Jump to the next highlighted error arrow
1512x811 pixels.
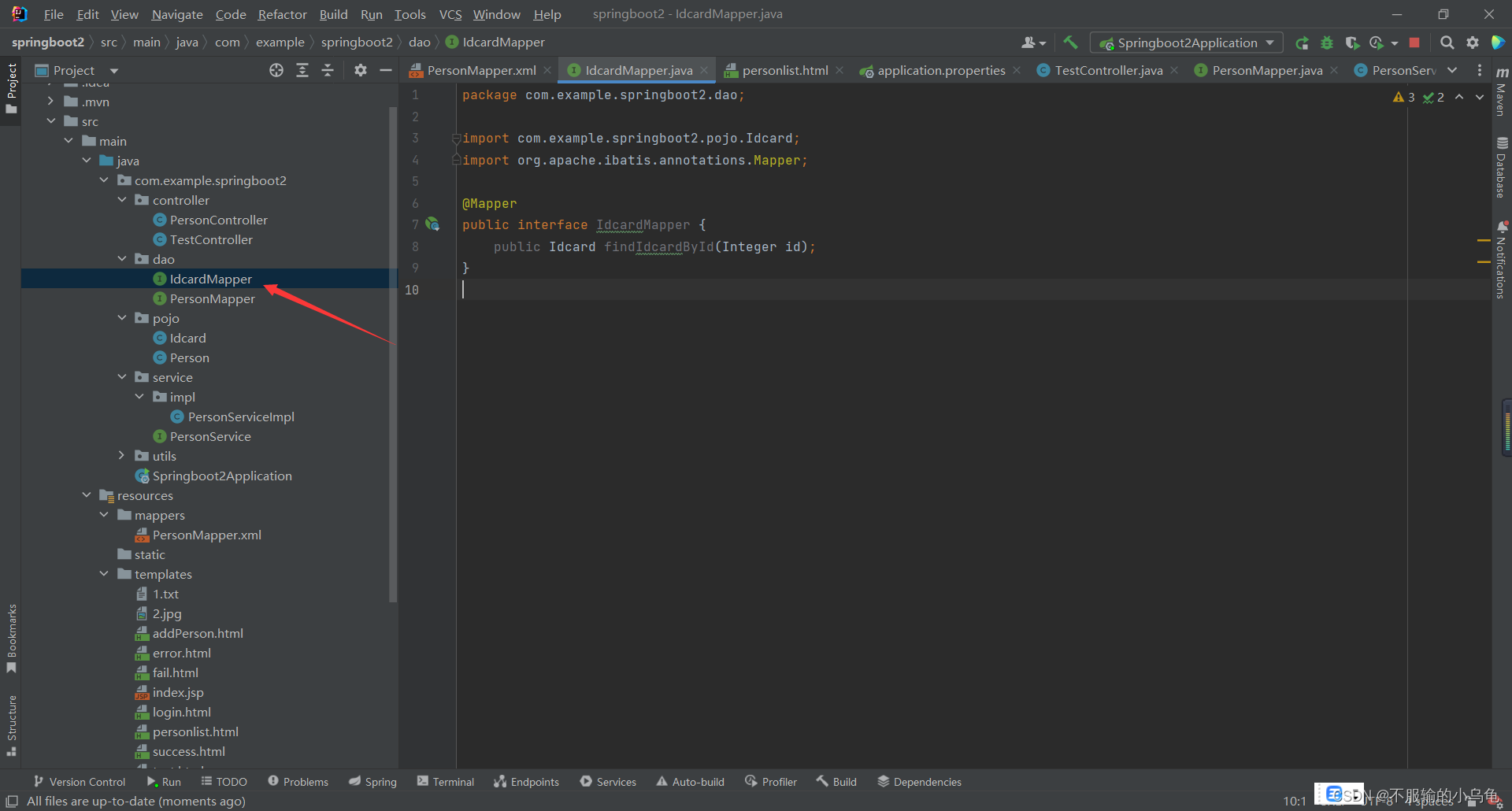pyautogui.click(x=1480, y=97)
